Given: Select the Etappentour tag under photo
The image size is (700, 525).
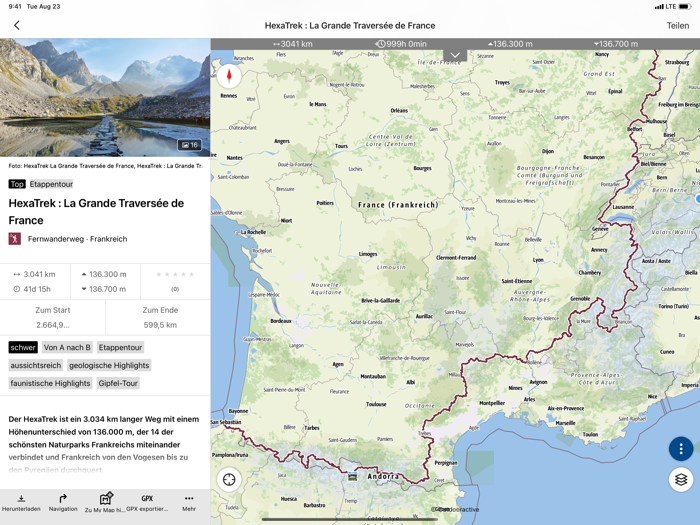Looking at the screenshot, I should coord(51,184).
